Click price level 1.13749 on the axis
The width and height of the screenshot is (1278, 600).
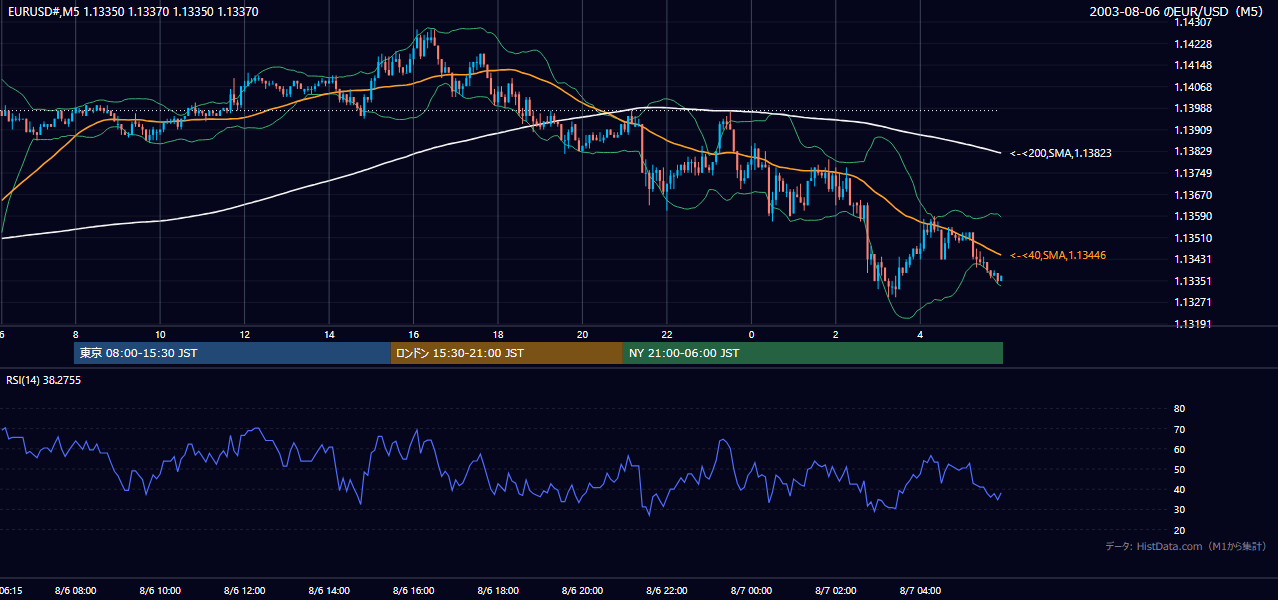1193,173
